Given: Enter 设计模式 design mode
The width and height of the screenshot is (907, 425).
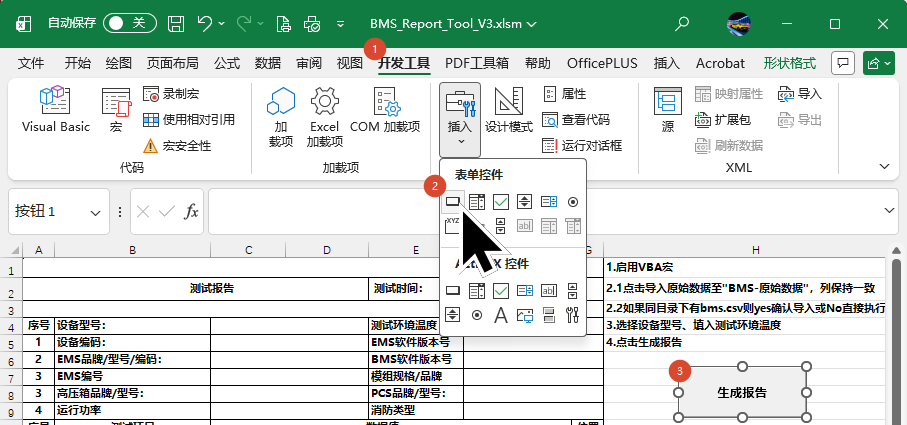Looking at the screenshot, I should pos(509,110).
